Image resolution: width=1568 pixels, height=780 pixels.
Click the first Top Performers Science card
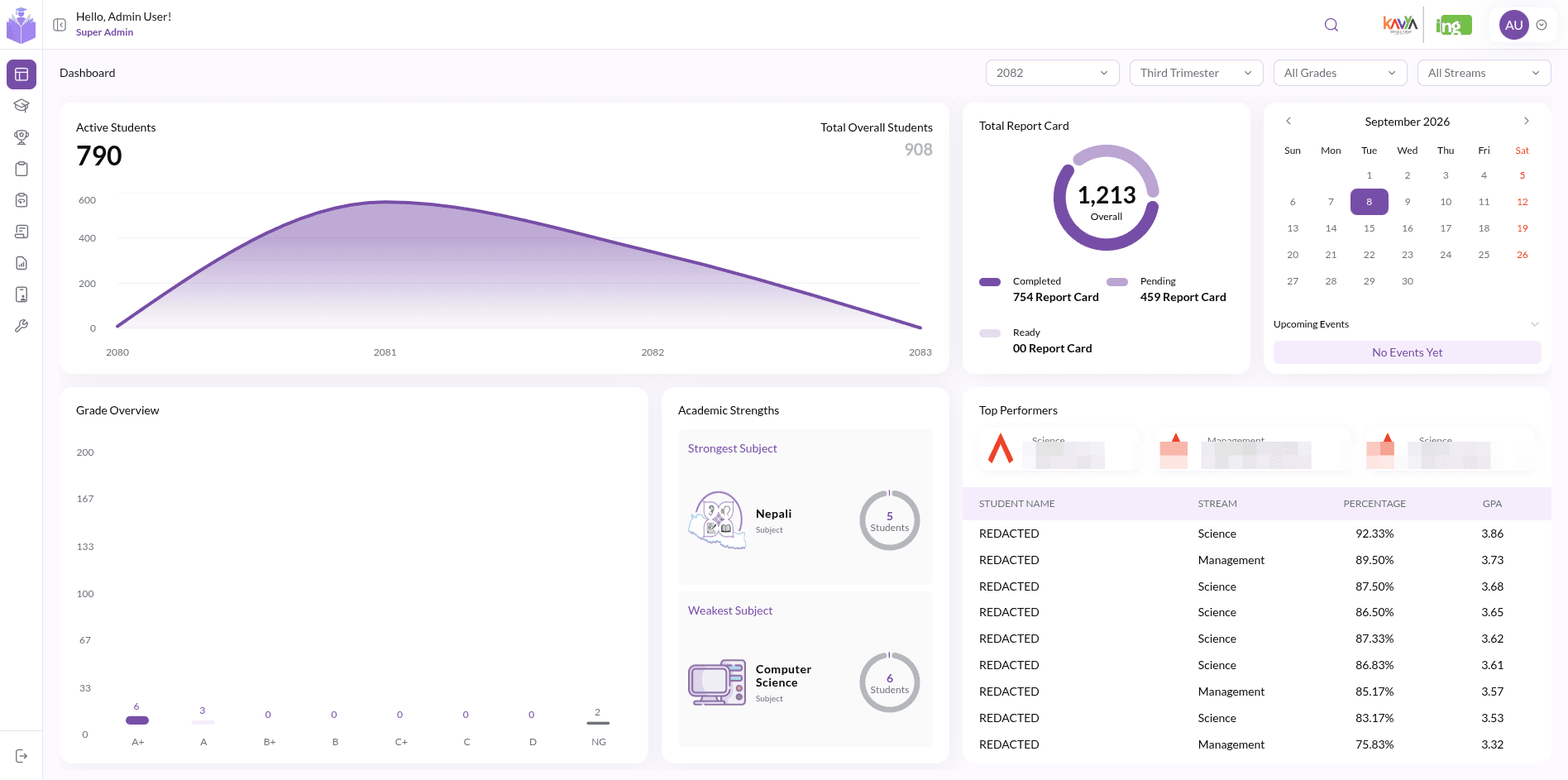tap(1059, 449)
